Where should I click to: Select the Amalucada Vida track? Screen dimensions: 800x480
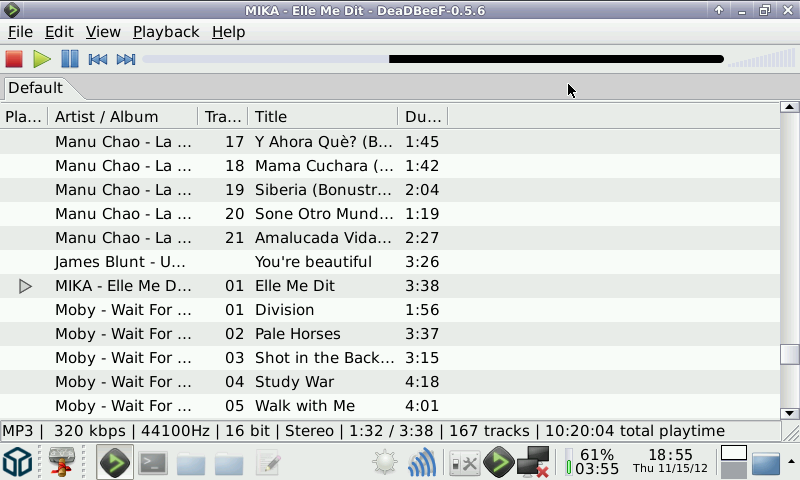390,238
